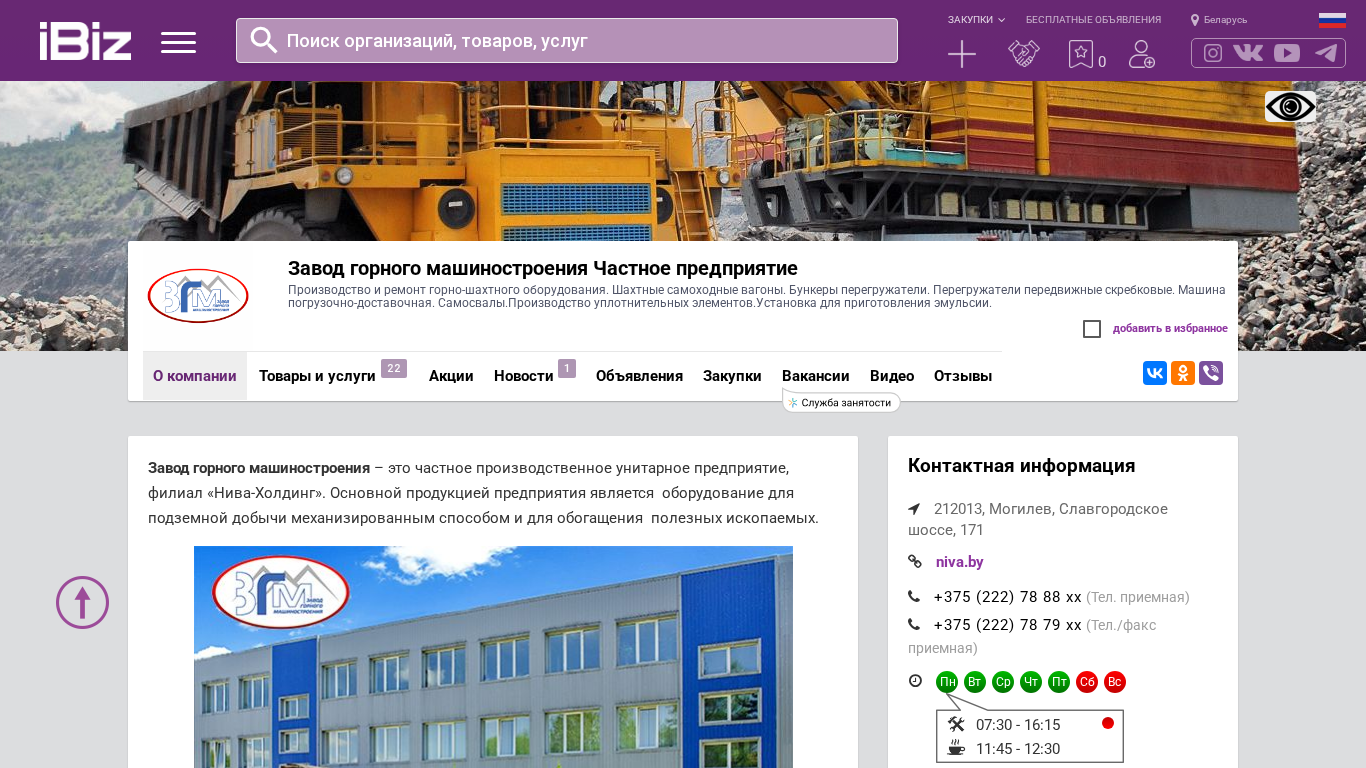This screenshot has width=1366, height=768.
Task: Go to the 'Объявления' tab
Action: [x=639, y=376]
